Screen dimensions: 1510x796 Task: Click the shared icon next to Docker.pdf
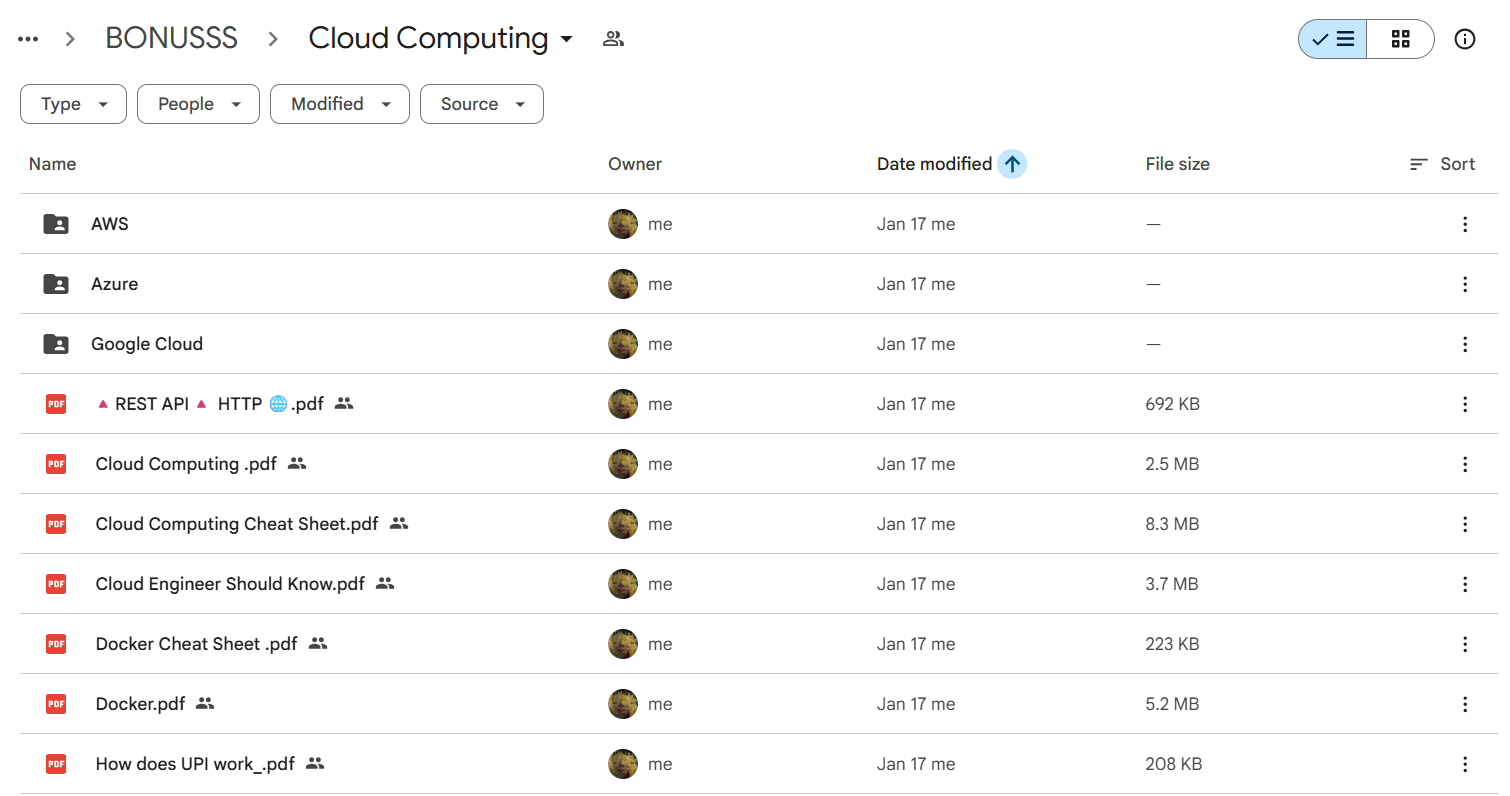(205, 704)
